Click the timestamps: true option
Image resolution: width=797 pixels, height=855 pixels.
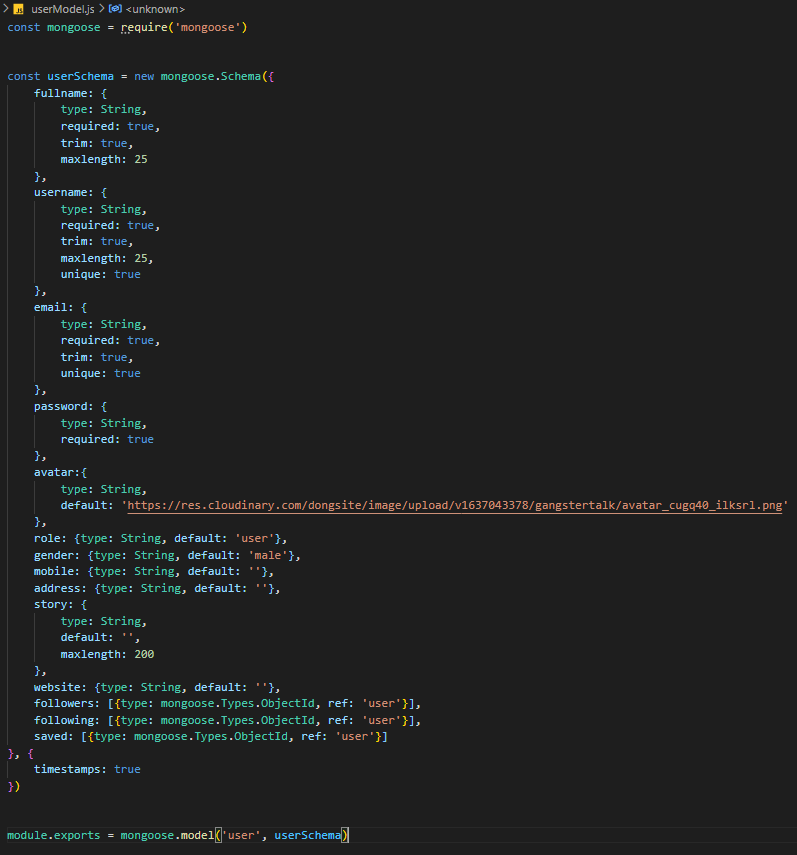90,768
